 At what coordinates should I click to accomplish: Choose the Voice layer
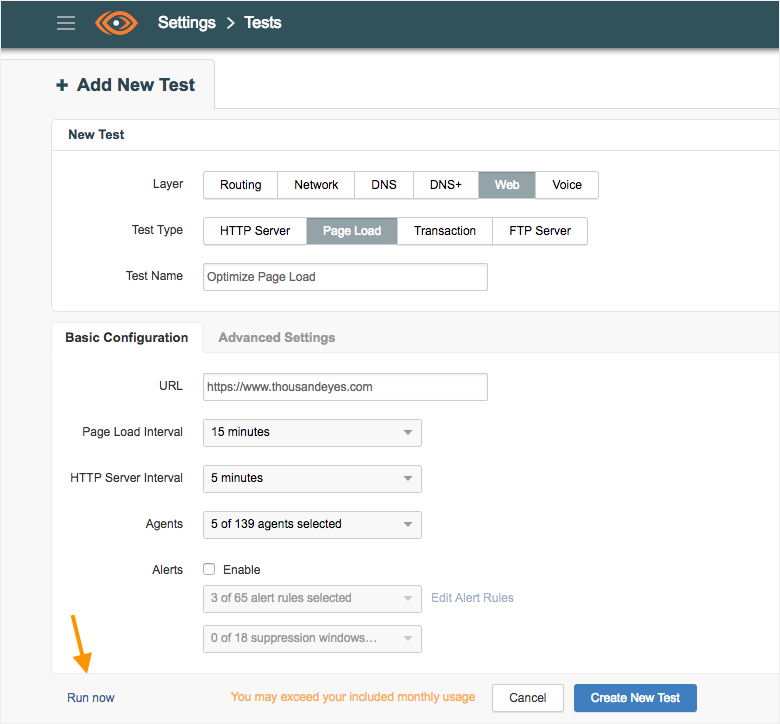(x=566, y=185)
